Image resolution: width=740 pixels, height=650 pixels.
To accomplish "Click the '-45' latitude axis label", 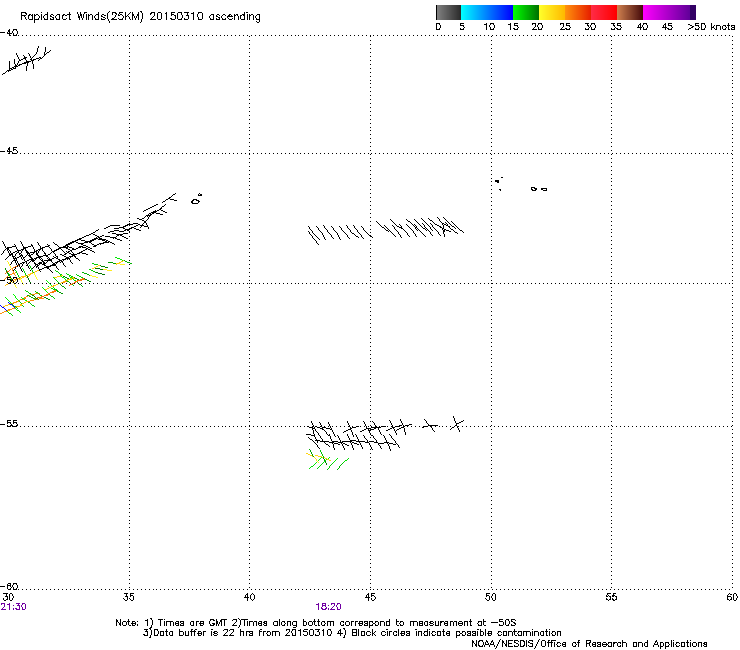I will [9, 151].
